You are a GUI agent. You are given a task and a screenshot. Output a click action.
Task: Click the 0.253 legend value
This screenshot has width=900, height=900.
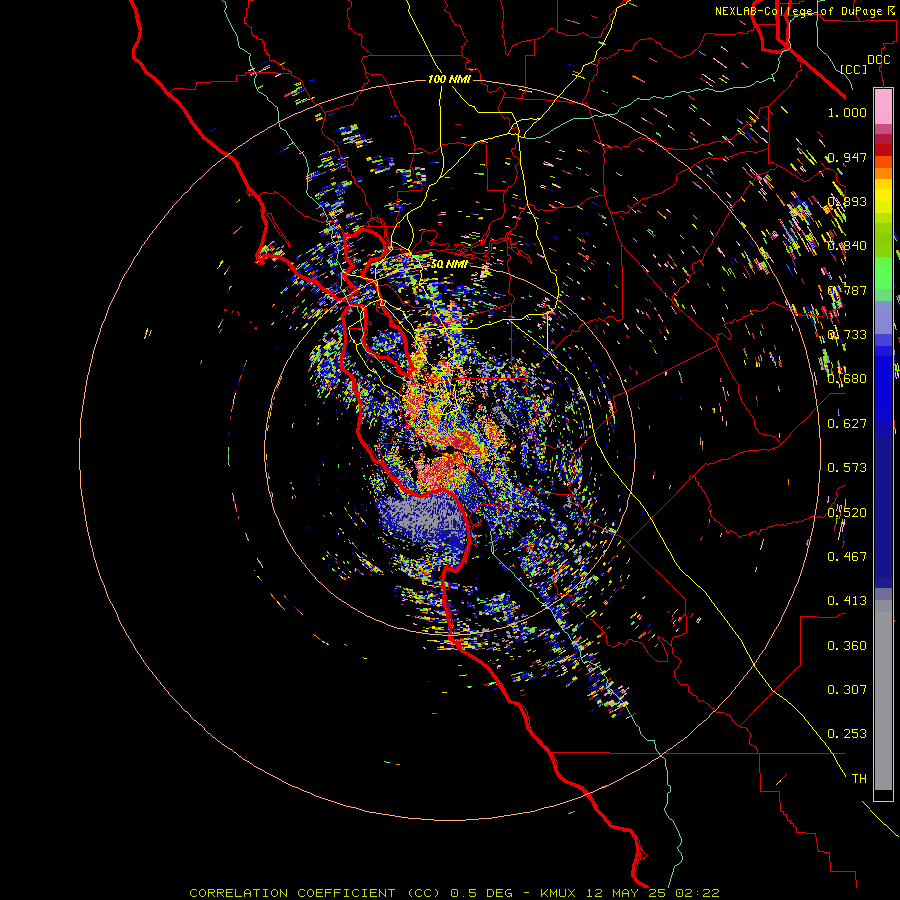pyautogui.click(x=847, y=734)
